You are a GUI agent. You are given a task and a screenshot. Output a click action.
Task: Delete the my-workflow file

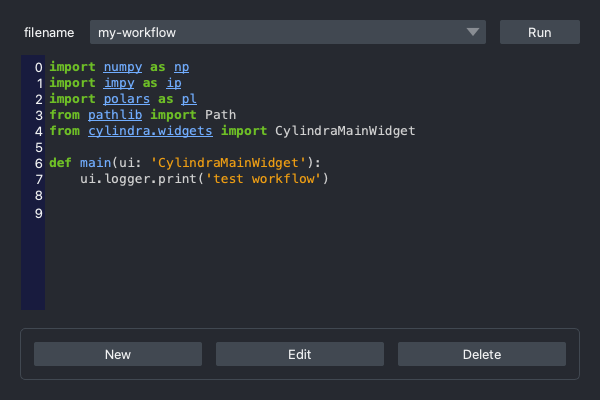coord(482,354)
